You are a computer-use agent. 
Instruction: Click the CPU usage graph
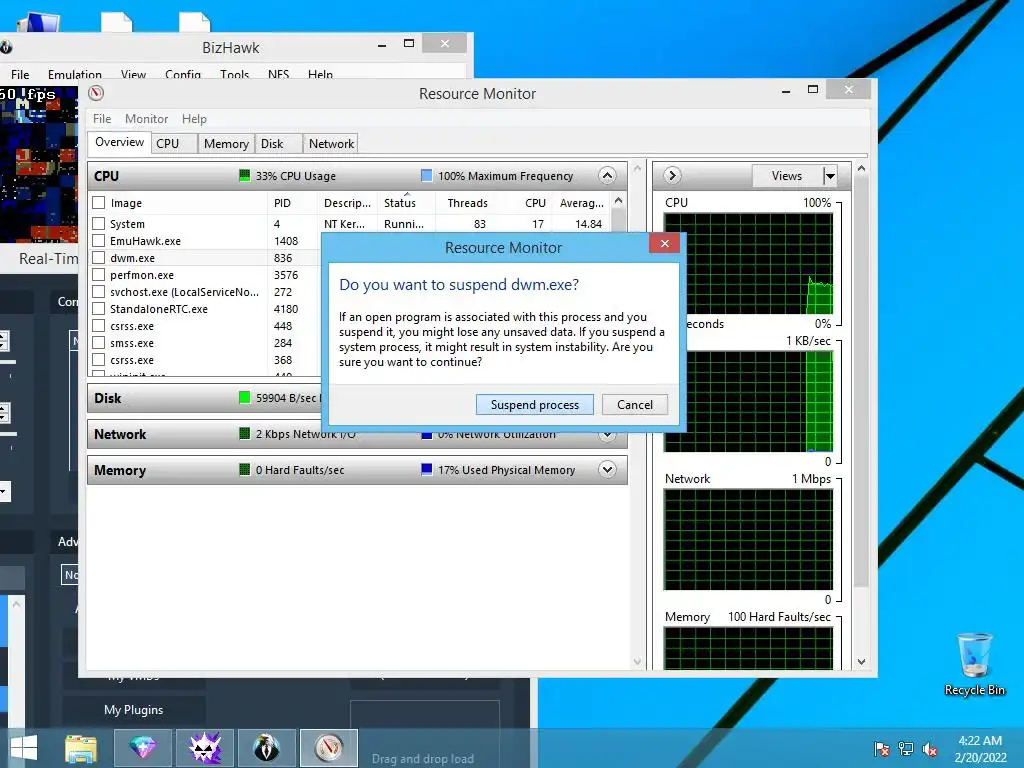pos(748,264)
